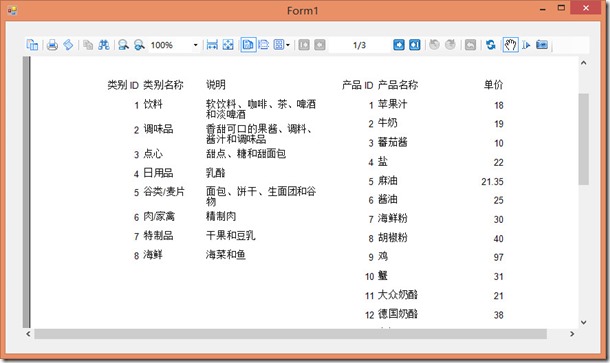Click the 100% zoom level field

point(170,45)
